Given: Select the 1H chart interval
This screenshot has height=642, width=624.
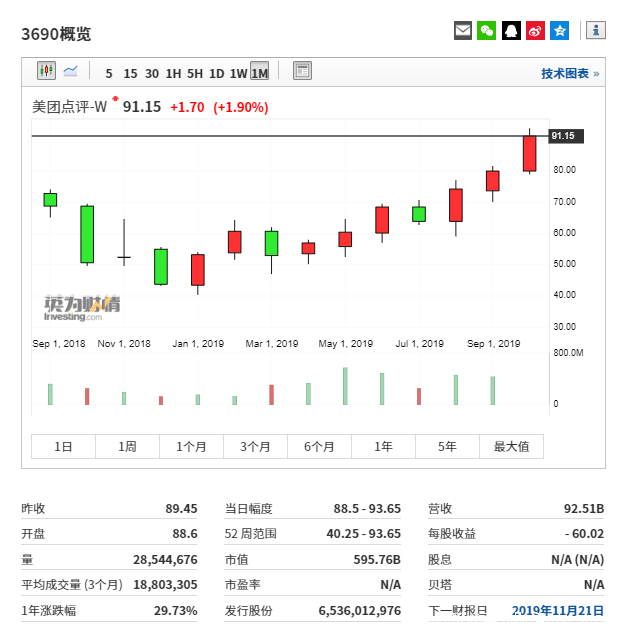Looking at the screenshot, I should (x=173, y=74).
